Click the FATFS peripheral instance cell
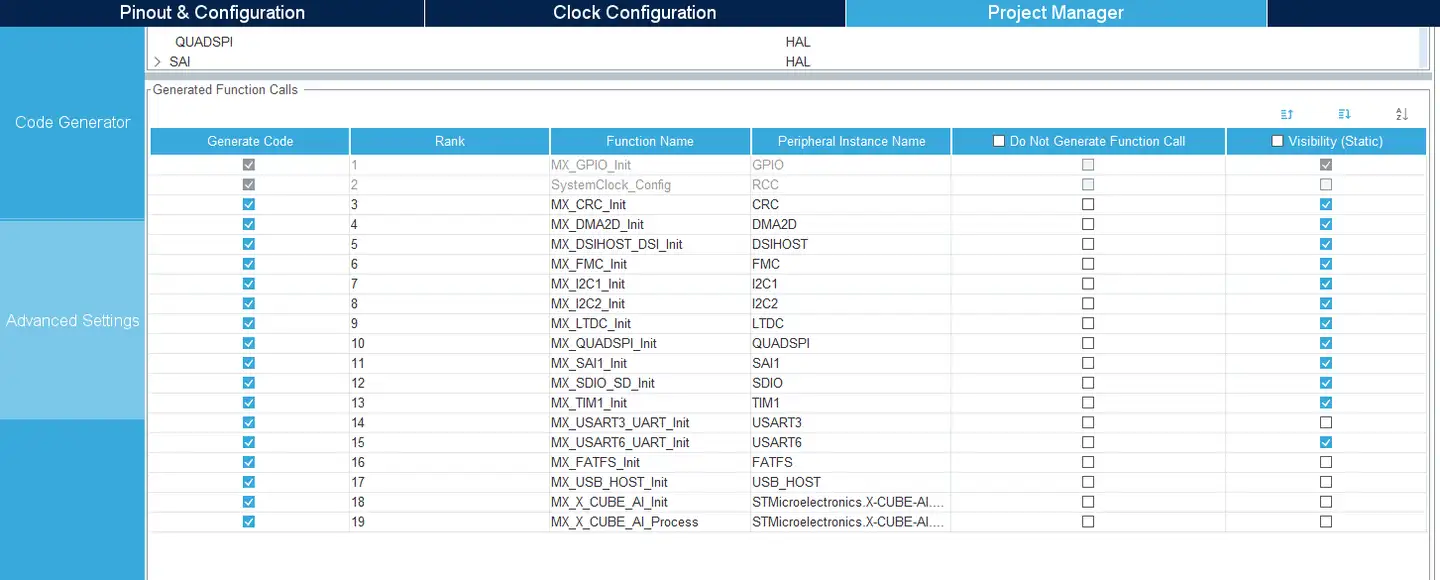Viewport: 1440px width, 580px height. (851, 462)
